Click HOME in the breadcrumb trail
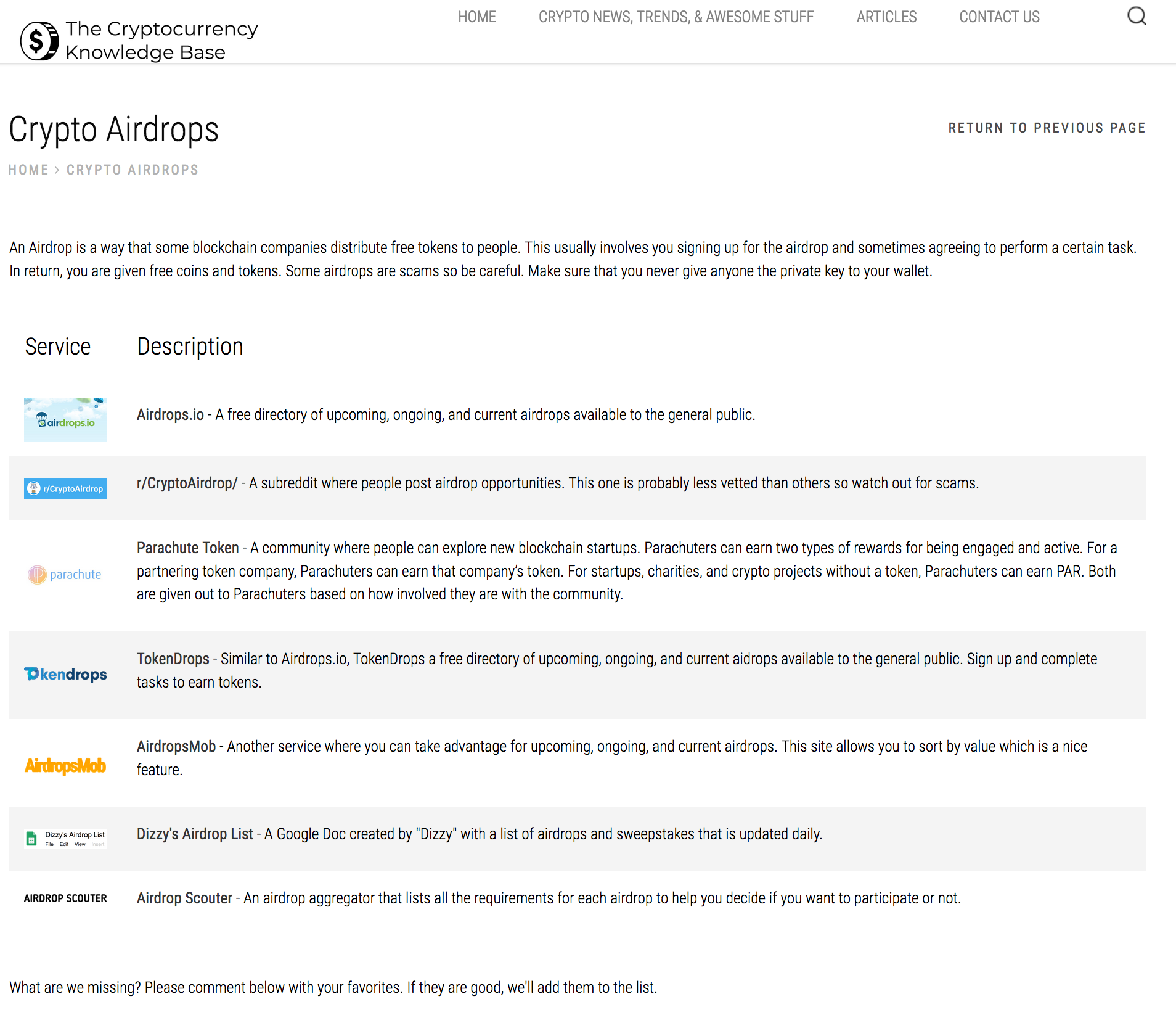Image resolution: width=1176 pixels, height=1015 pixels. pyautogui.click(x=28, y=170)
